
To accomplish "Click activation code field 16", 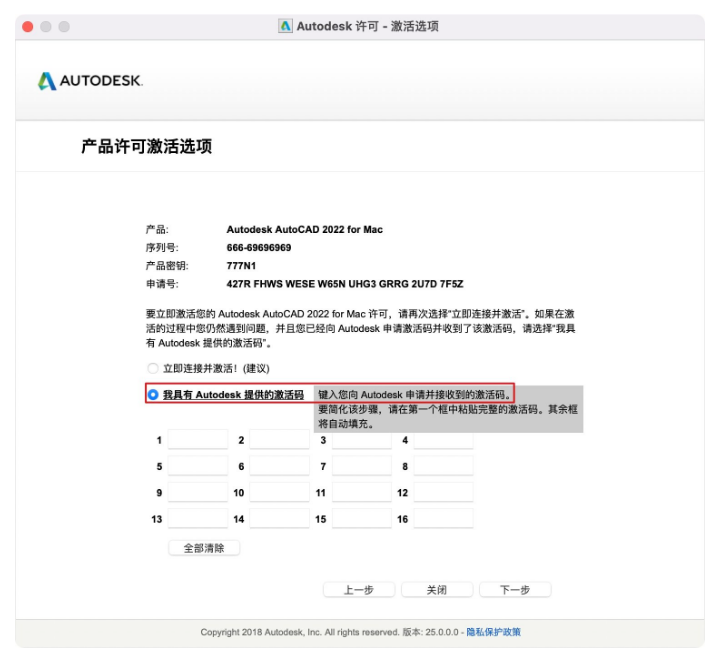I will [444, 519].
